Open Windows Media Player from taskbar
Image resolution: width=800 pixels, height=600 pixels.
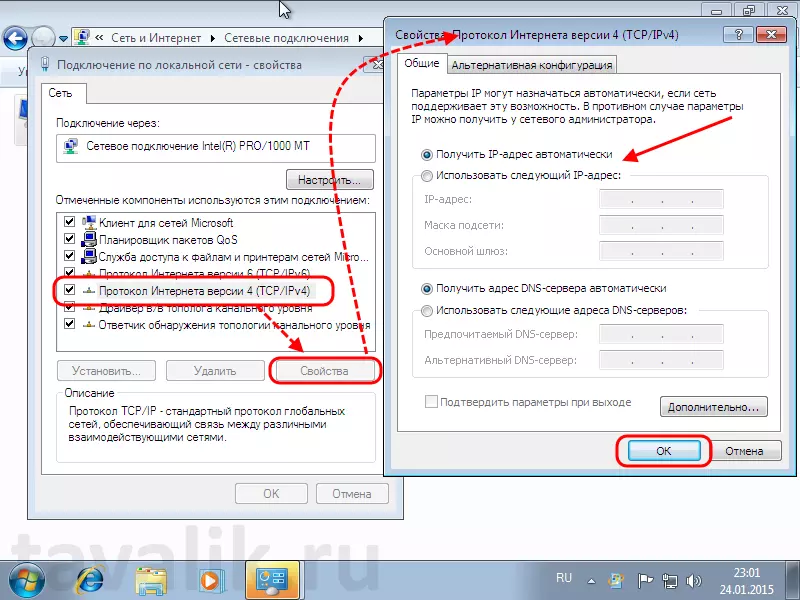[210, 581]
